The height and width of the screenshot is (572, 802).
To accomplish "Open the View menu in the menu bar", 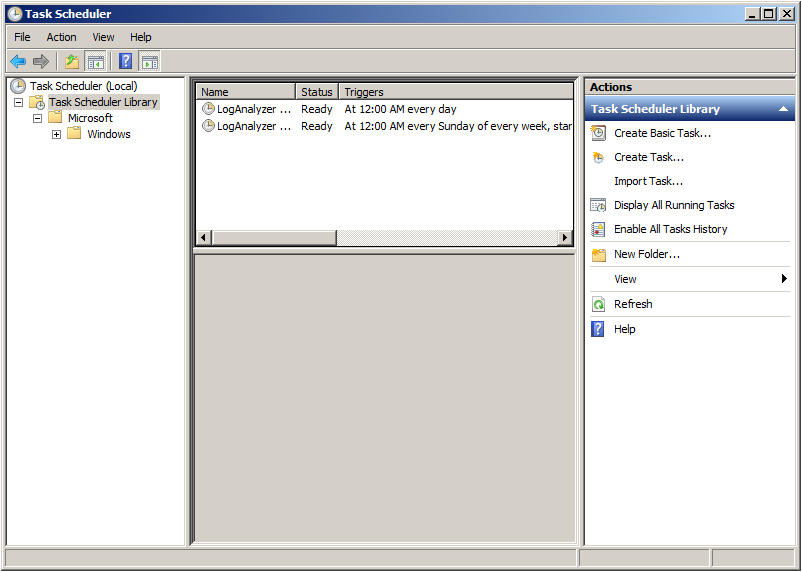I will tap(103, 37).
